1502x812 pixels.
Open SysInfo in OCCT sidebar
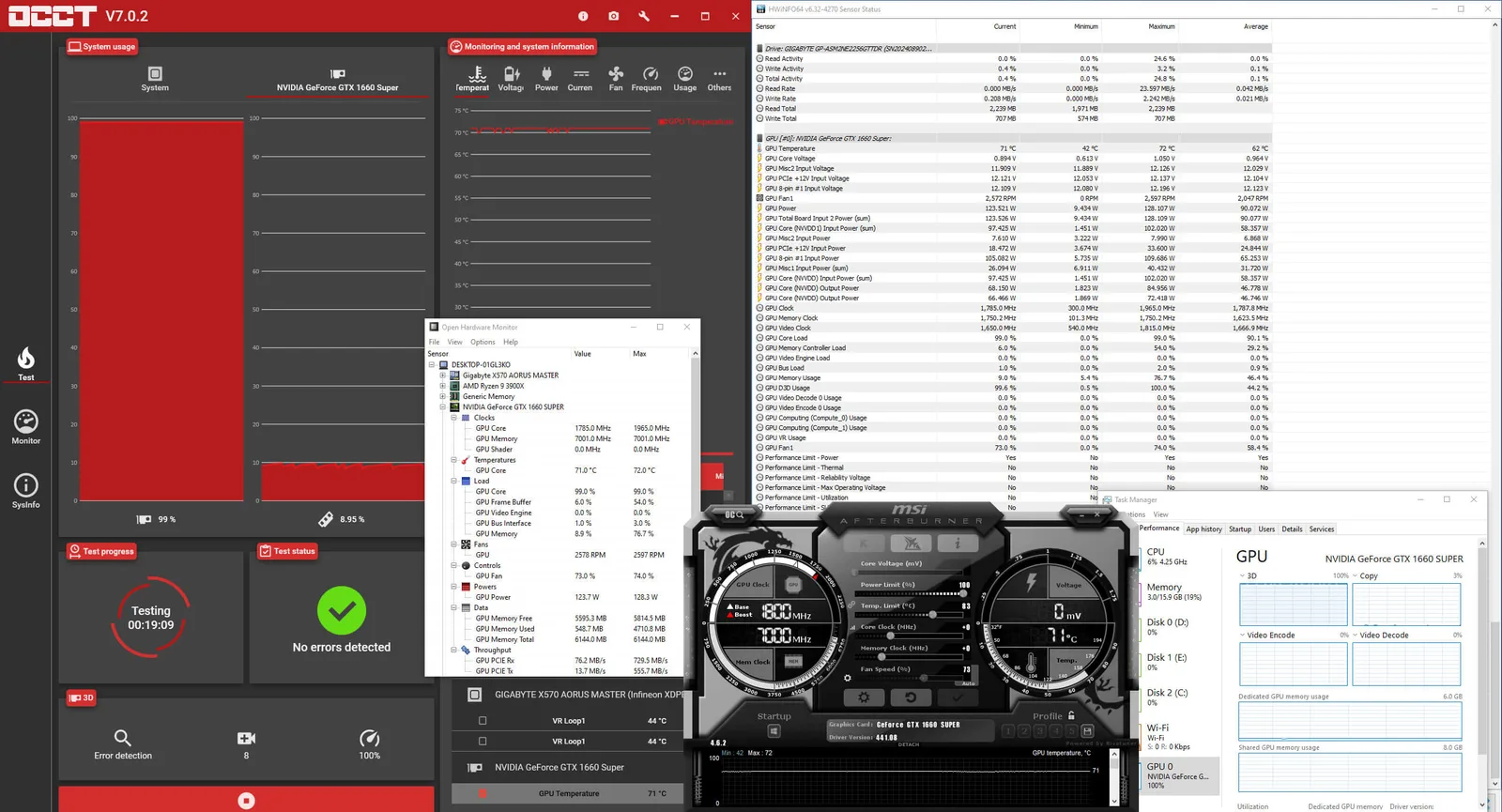(25, 491)
